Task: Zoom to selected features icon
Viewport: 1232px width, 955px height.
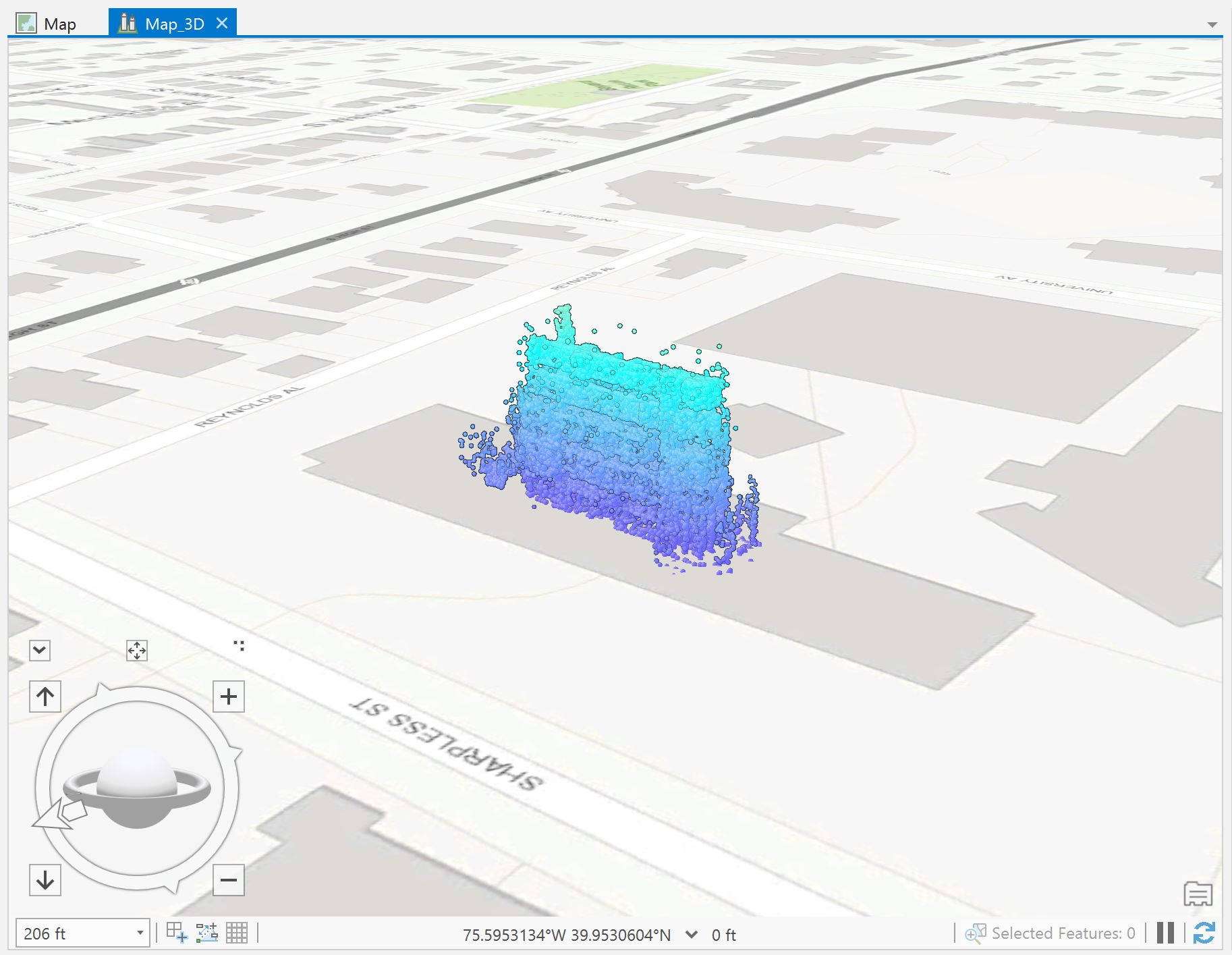Action: (975, 933)
